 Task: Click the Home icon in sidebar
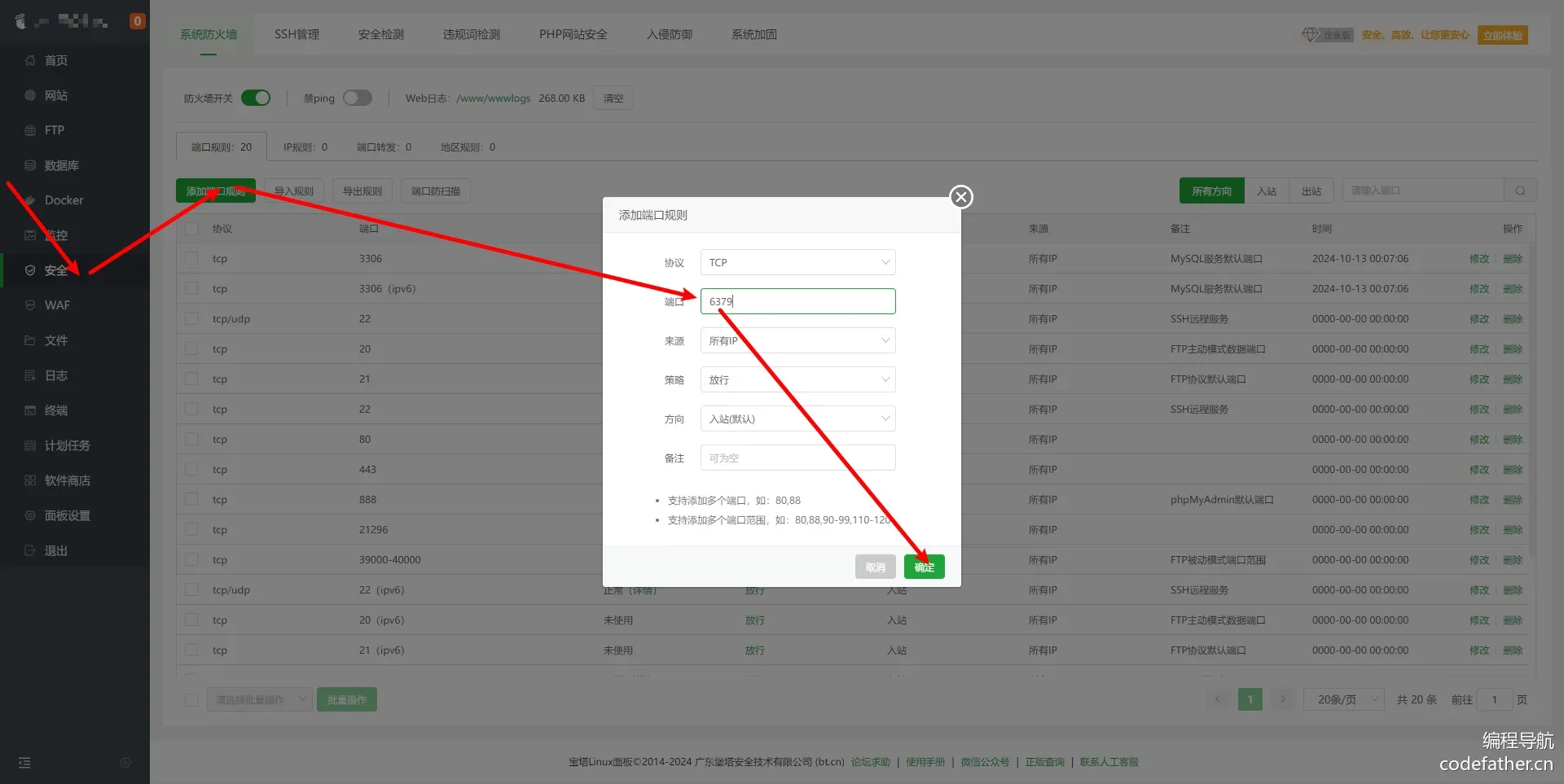click(x=30, y=60)
